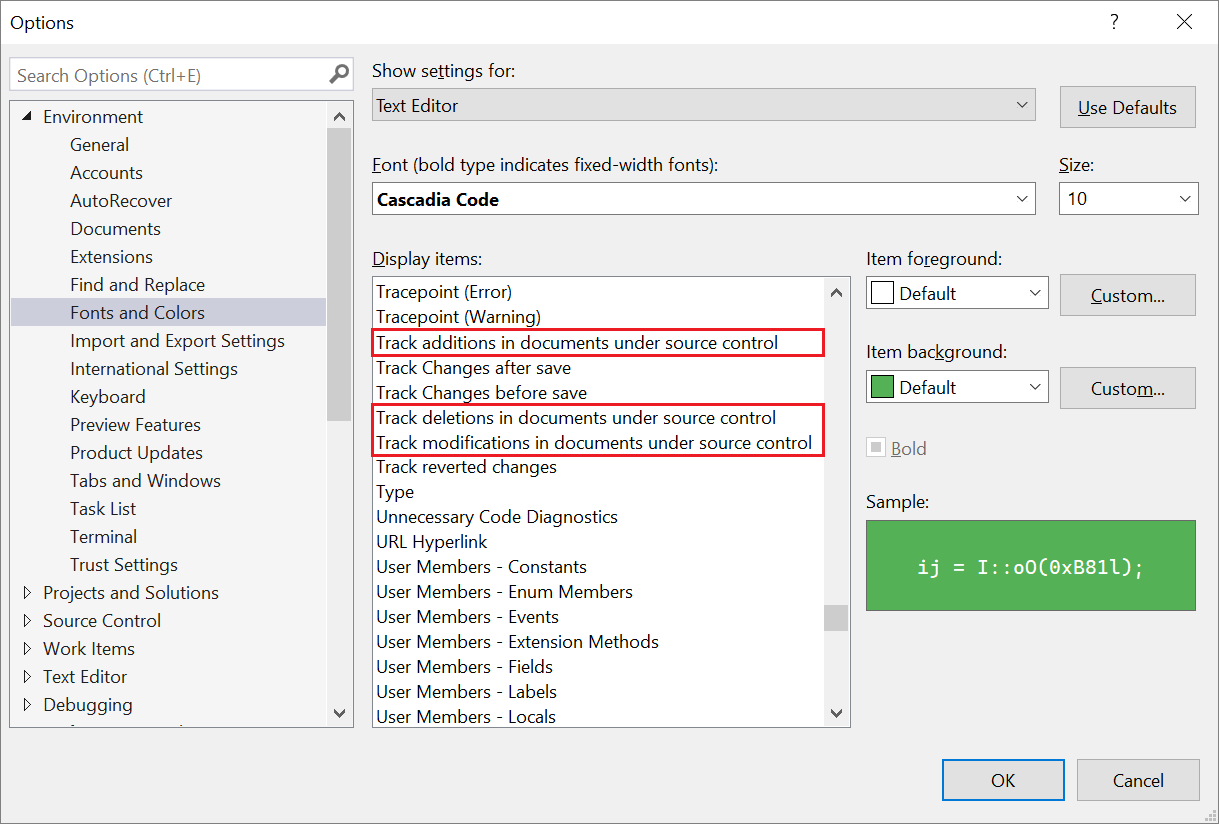
Task: Open the foreground Custom color picker
Action: coord(1127,294)
